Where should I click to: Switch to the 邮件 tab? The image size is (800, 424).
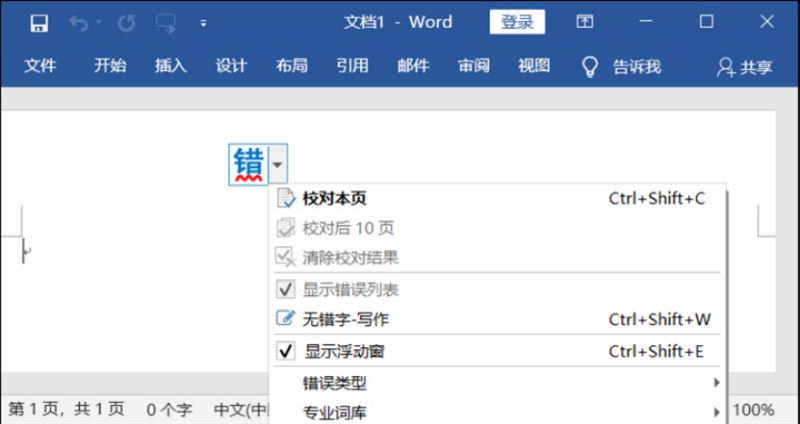[413, 66]
